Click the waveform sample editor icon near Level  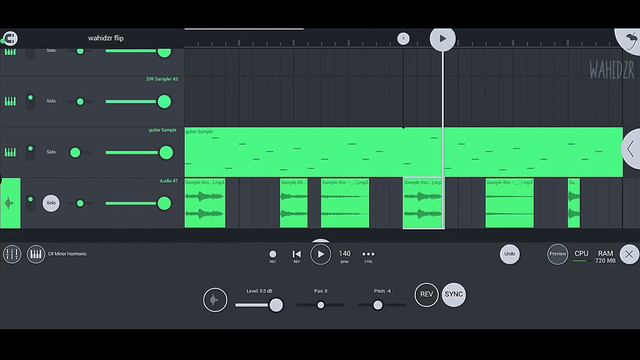215,300
